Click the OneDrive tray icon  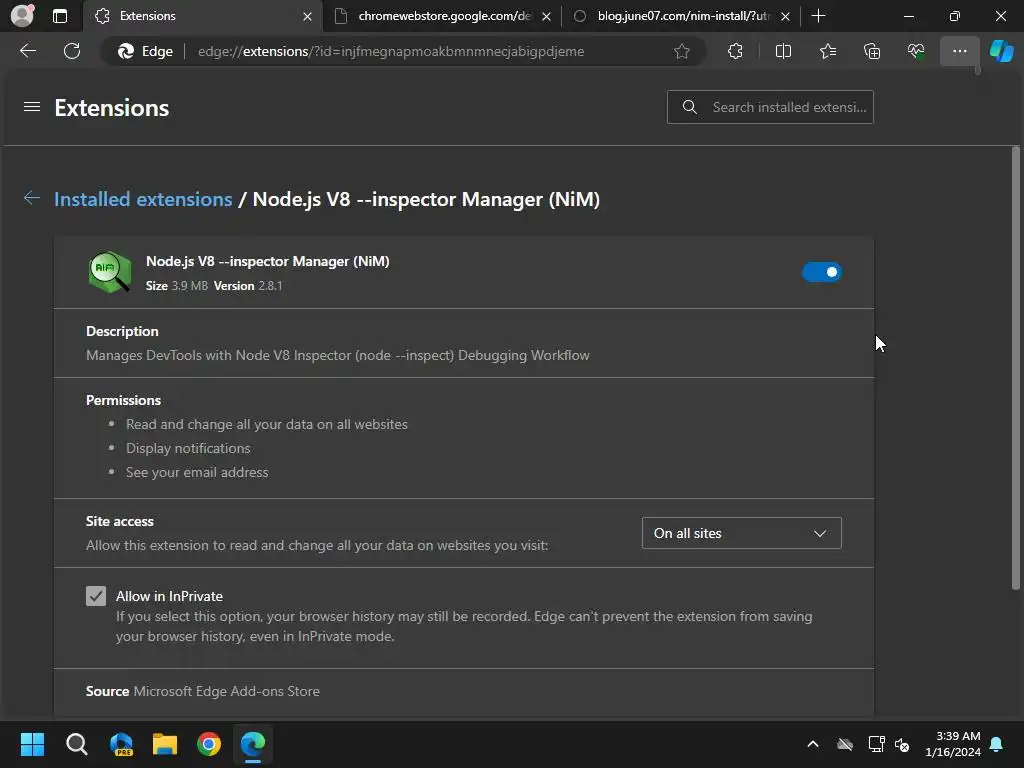click(x=845, y=744)
